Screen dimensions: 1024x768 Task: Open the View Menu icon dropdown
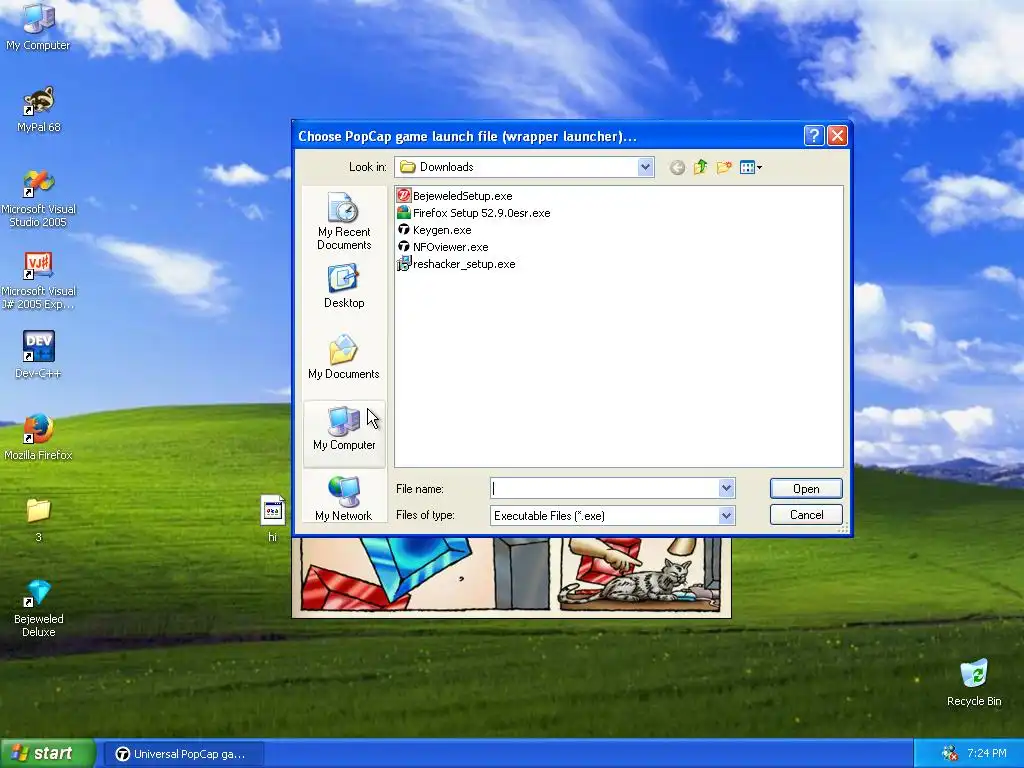(x=751, y=167)
